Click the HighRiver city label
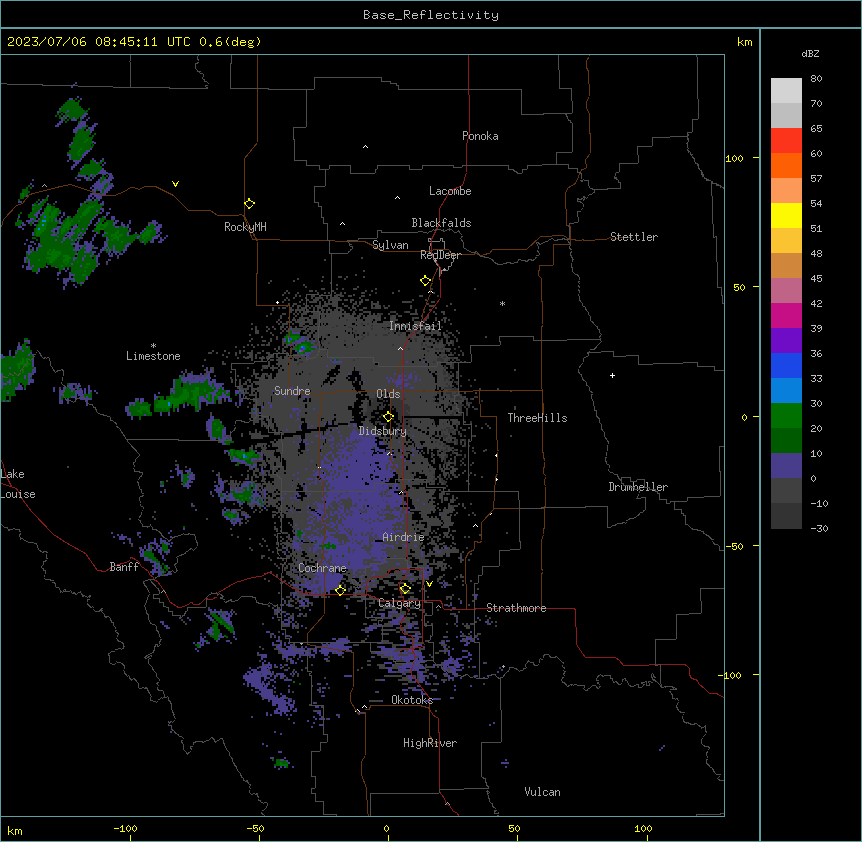 pos(430,743)
